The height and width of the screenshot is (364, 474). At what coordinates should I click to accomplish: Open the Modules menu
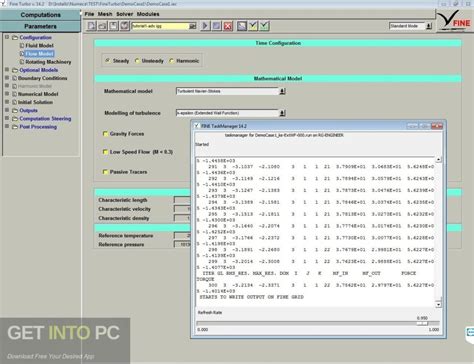(148, 14)
